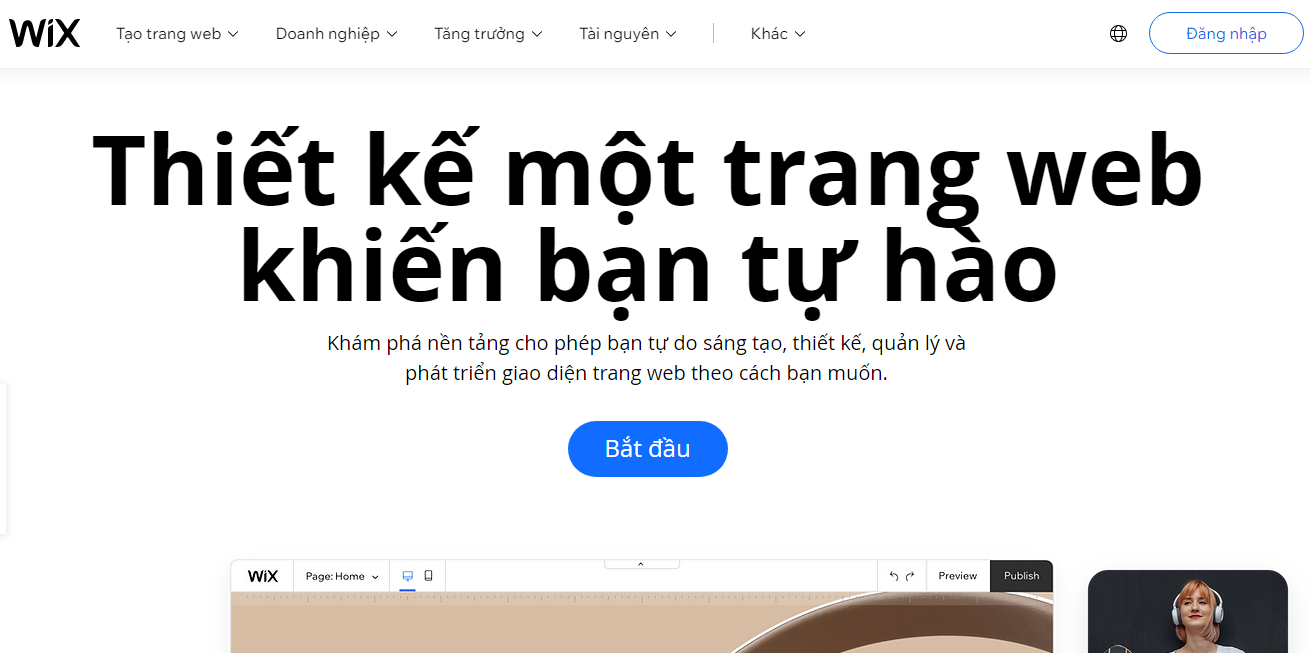The height and width of the screenshot is (653, 1310).
Task: Select mobile view icon in editor preview
Action: coord(428,576)
